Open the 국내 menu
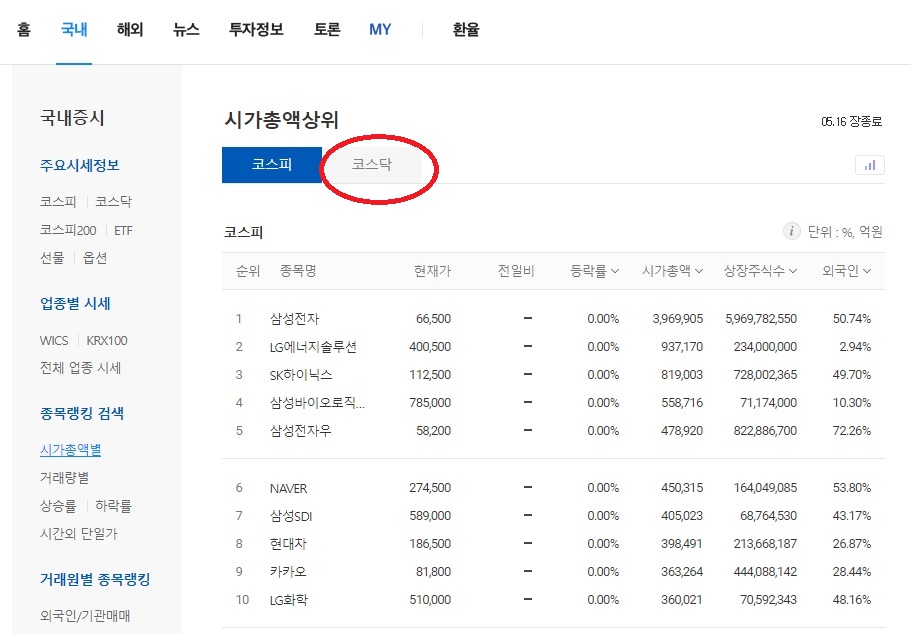The height and width of the screenshot is (634, 911). pos(74,30)
